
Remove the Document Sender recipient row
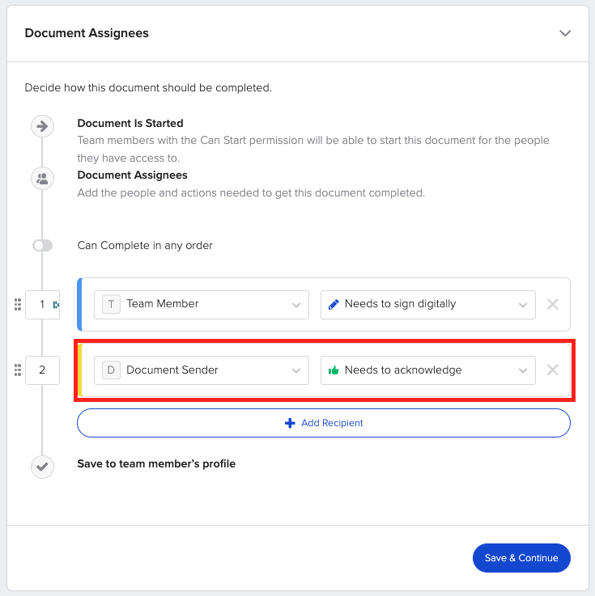tap(552, 370)
